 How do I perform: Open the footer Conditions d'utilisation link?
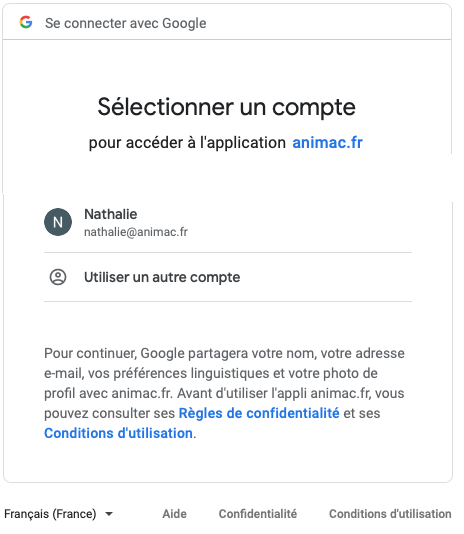pos(390,514)
